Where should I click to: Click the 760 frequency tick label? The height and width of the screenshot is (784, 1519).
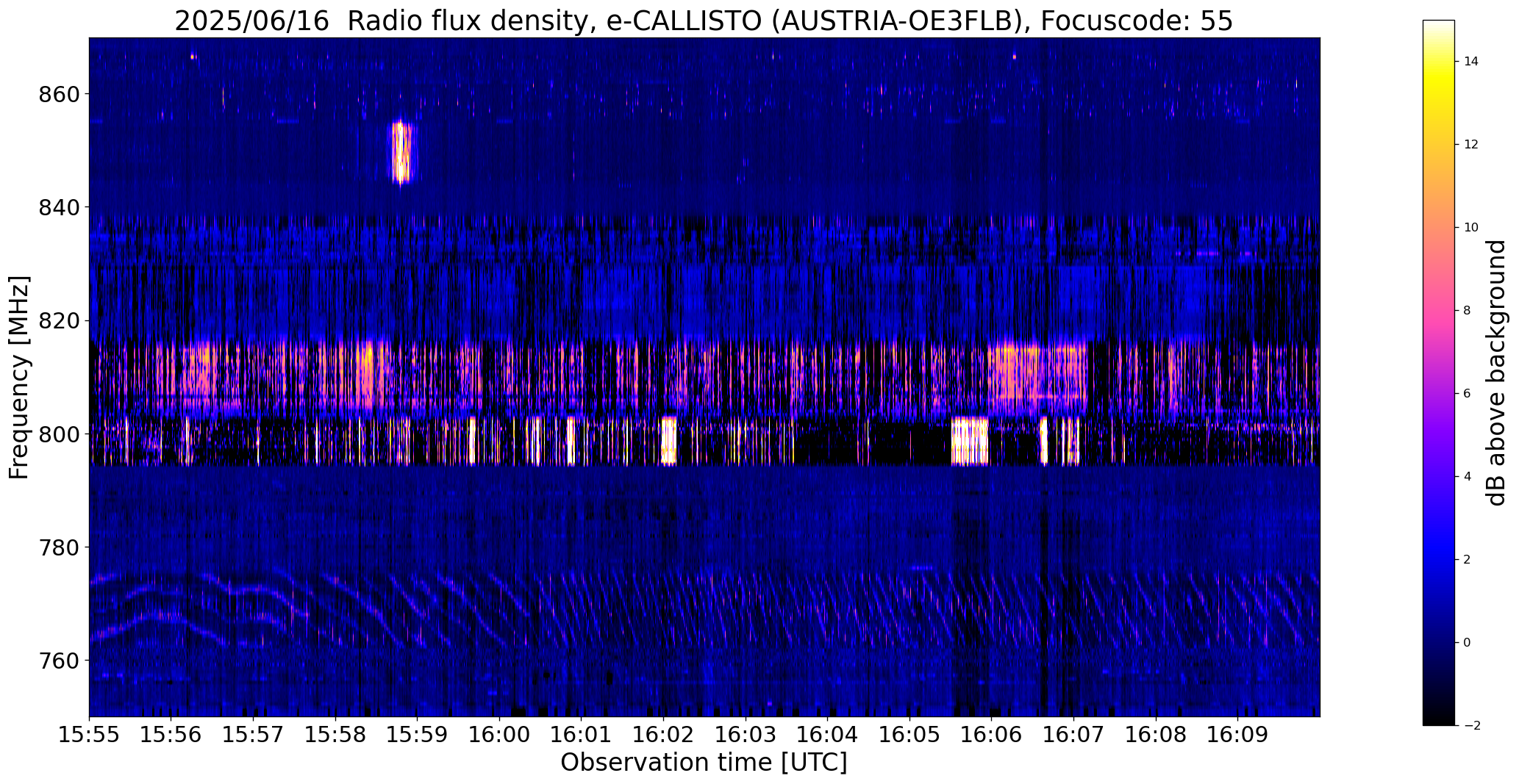58,661
